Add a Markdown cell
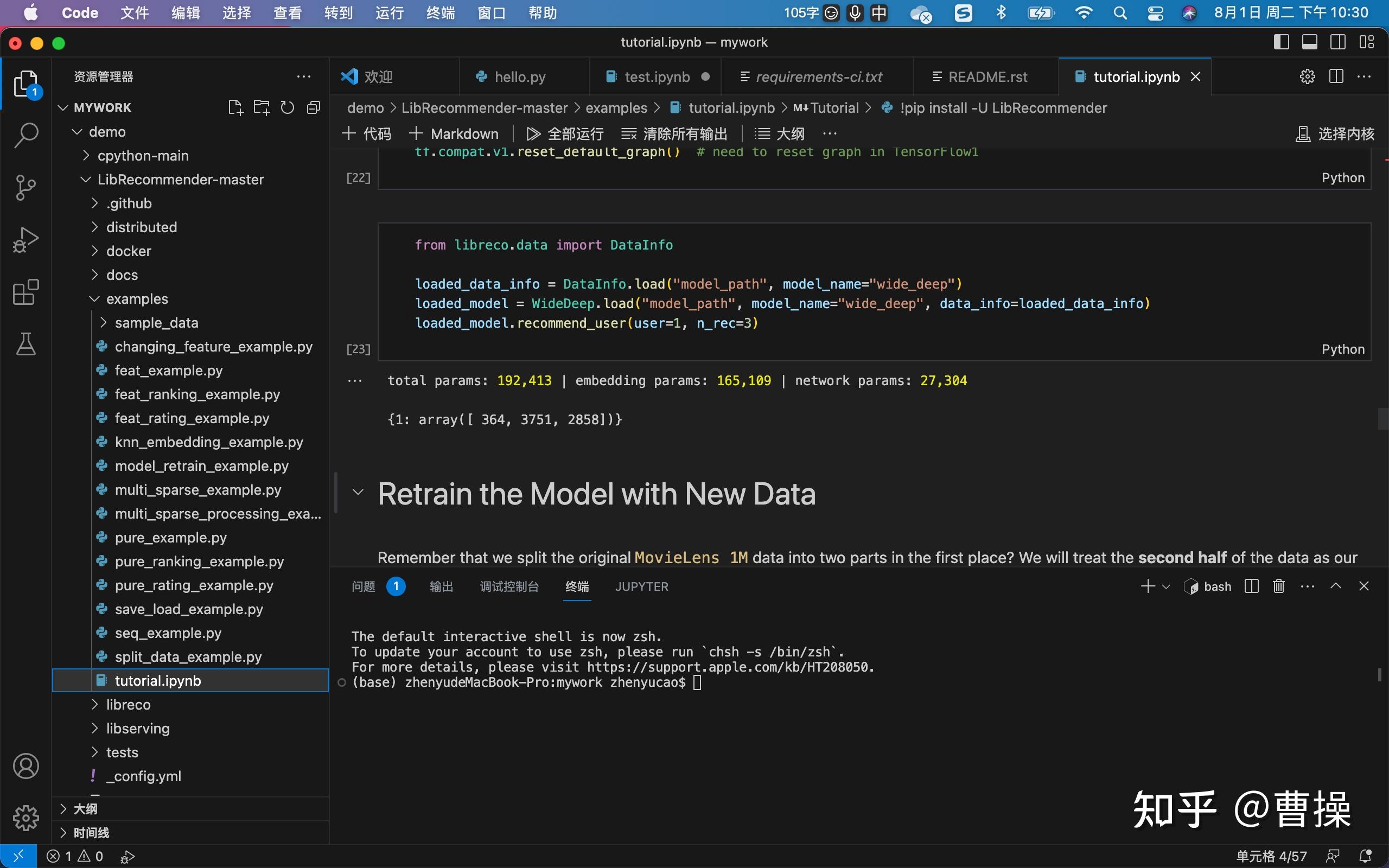The width and height of the screenshot is (1389, 868). [x=454, y=134]
